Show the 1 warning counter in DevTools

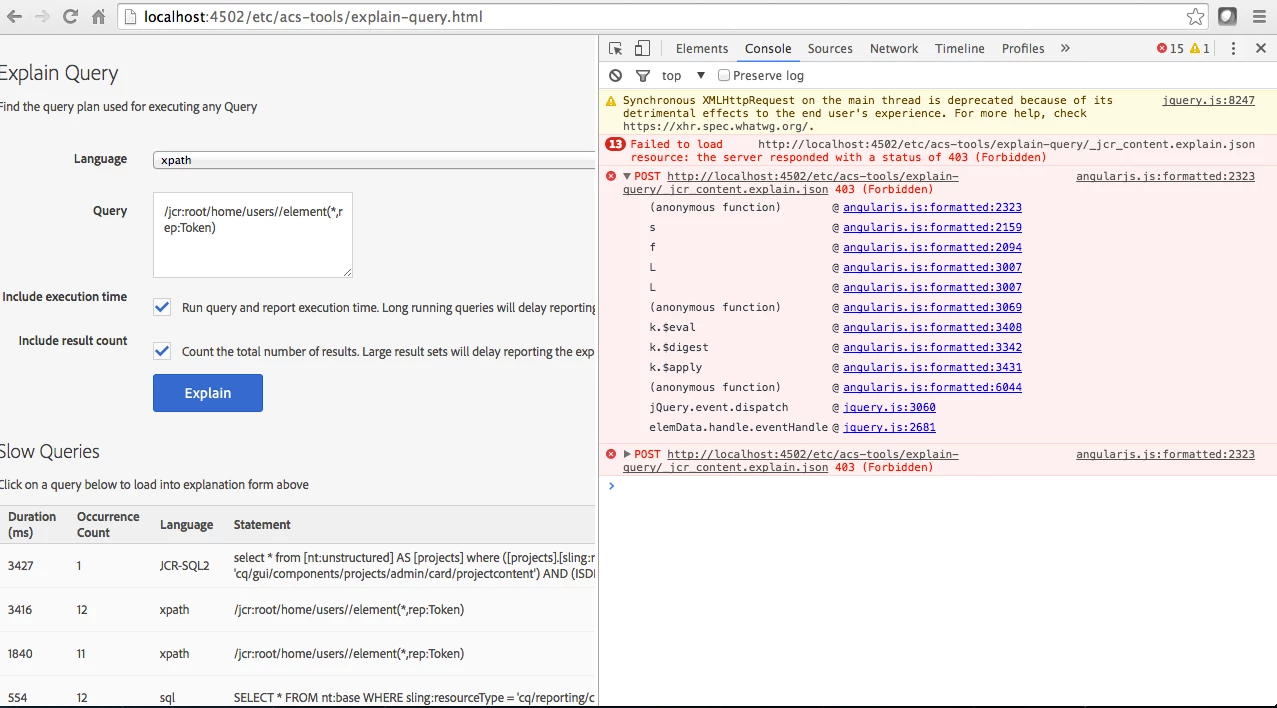pyautogui.click(x=1200, y=48)
